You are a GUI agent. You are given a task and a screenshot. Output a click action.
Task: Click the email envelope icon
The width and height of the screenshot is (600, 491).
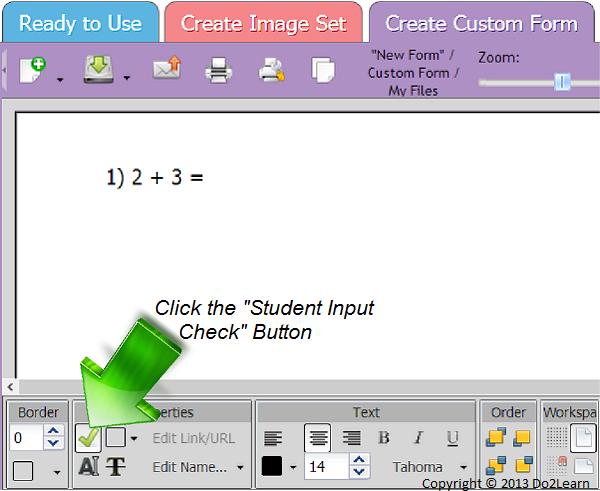click(x=166, y=70)
